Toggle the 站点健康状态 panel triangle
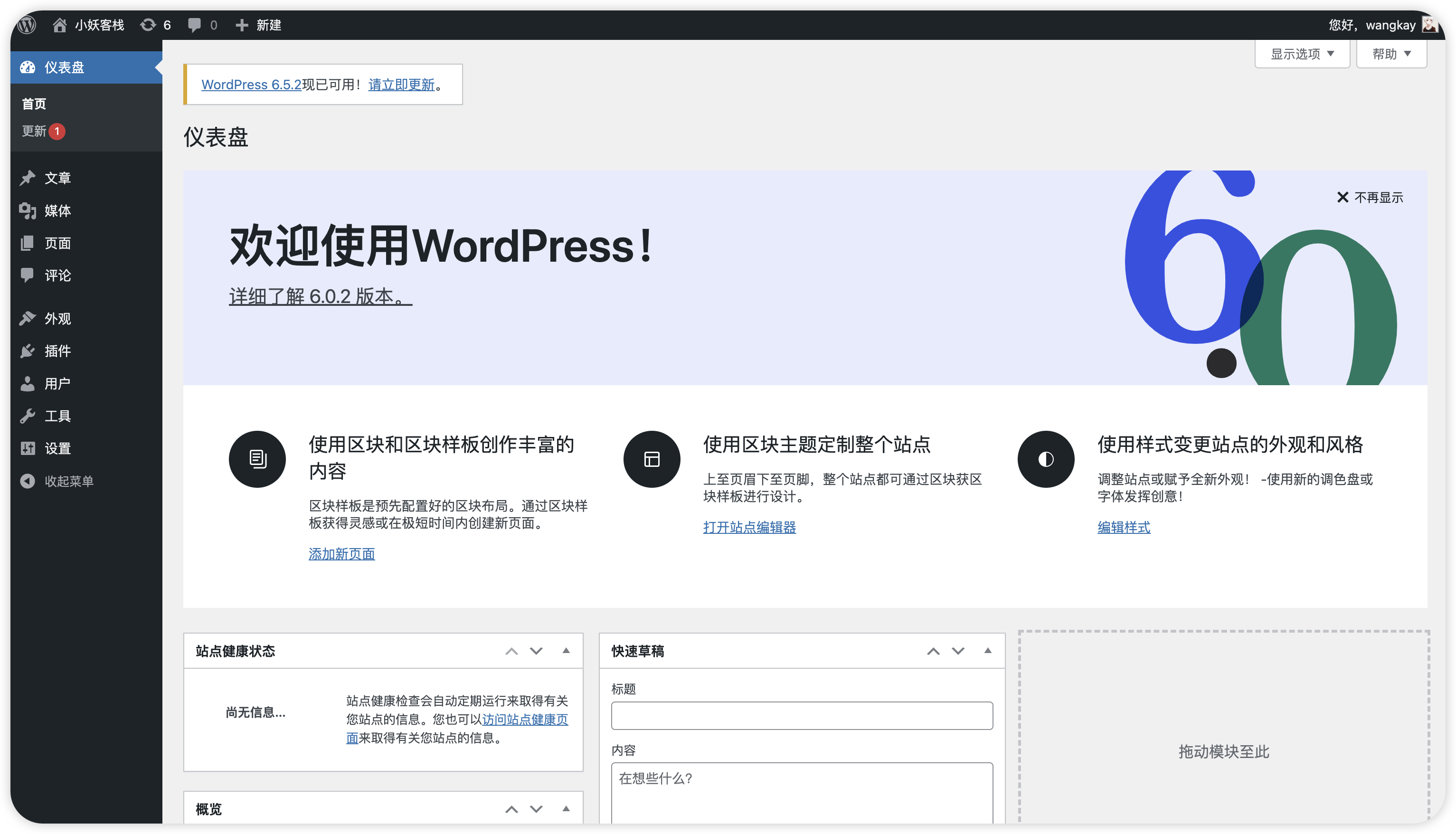This screenshot has height=834, width=1456. [566, 651]
